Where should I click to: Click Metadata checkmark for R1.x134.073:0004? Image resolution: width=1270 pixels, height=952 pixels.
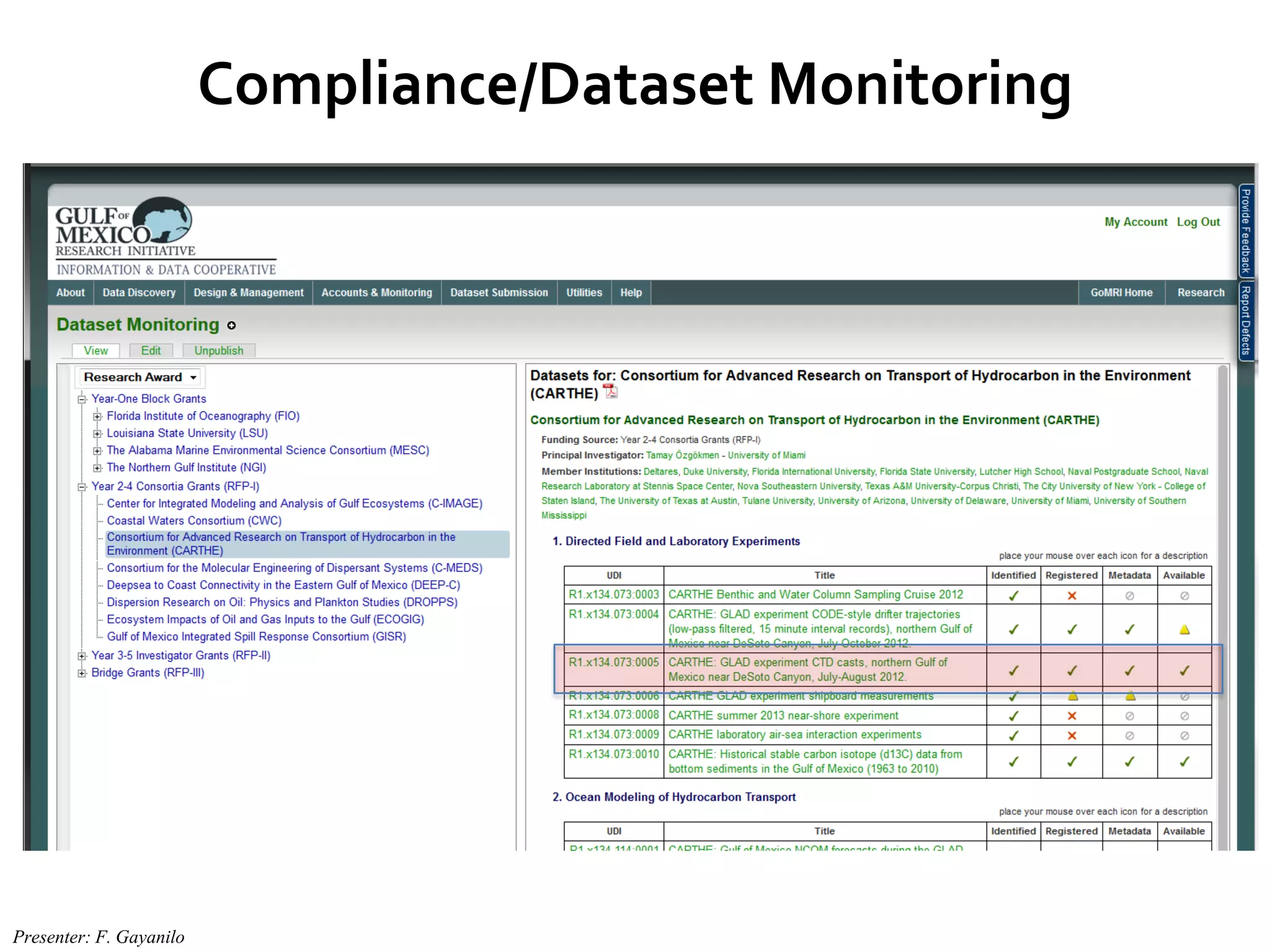point(1130,630)
